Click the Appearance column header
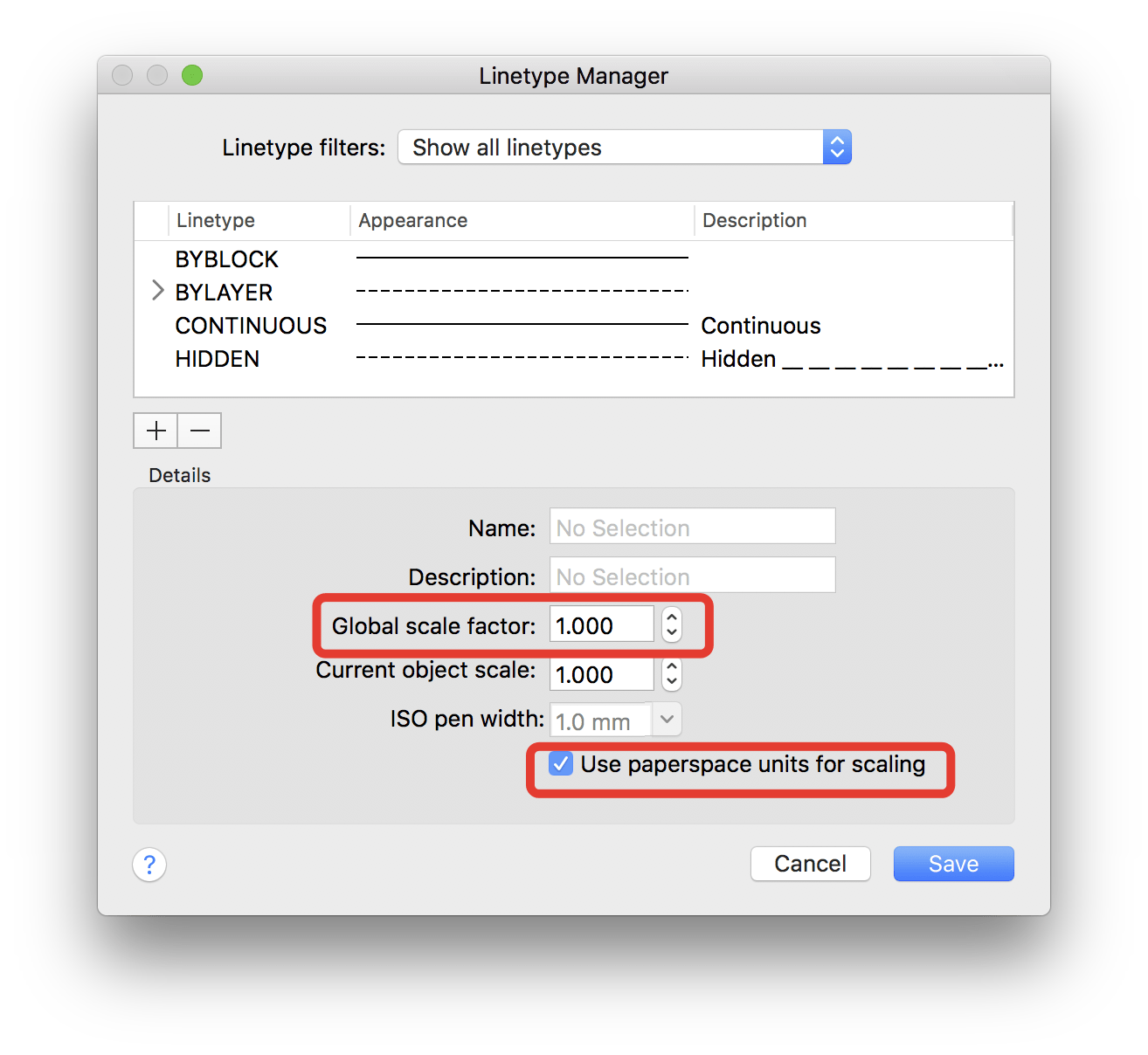Viewport: 1148px width, 1055px height. click(412, 220)
